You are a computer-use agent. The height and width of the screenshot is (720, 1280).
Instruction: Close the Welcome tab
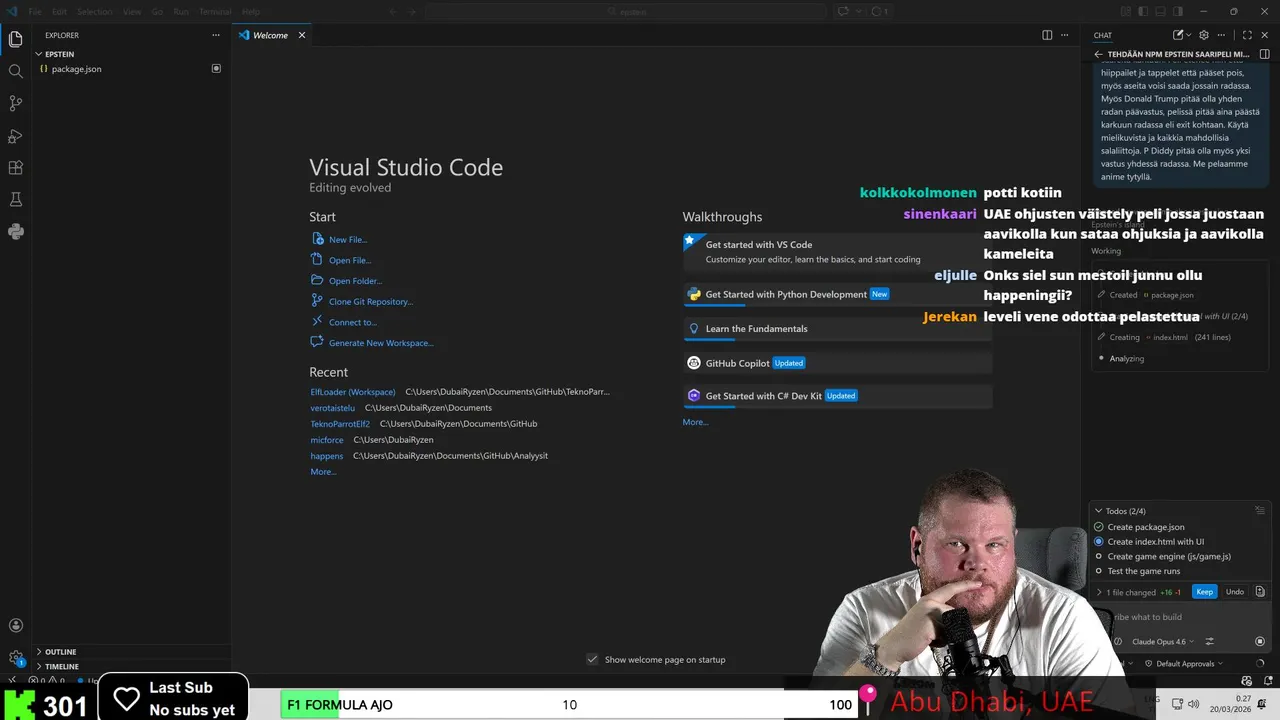301,35
